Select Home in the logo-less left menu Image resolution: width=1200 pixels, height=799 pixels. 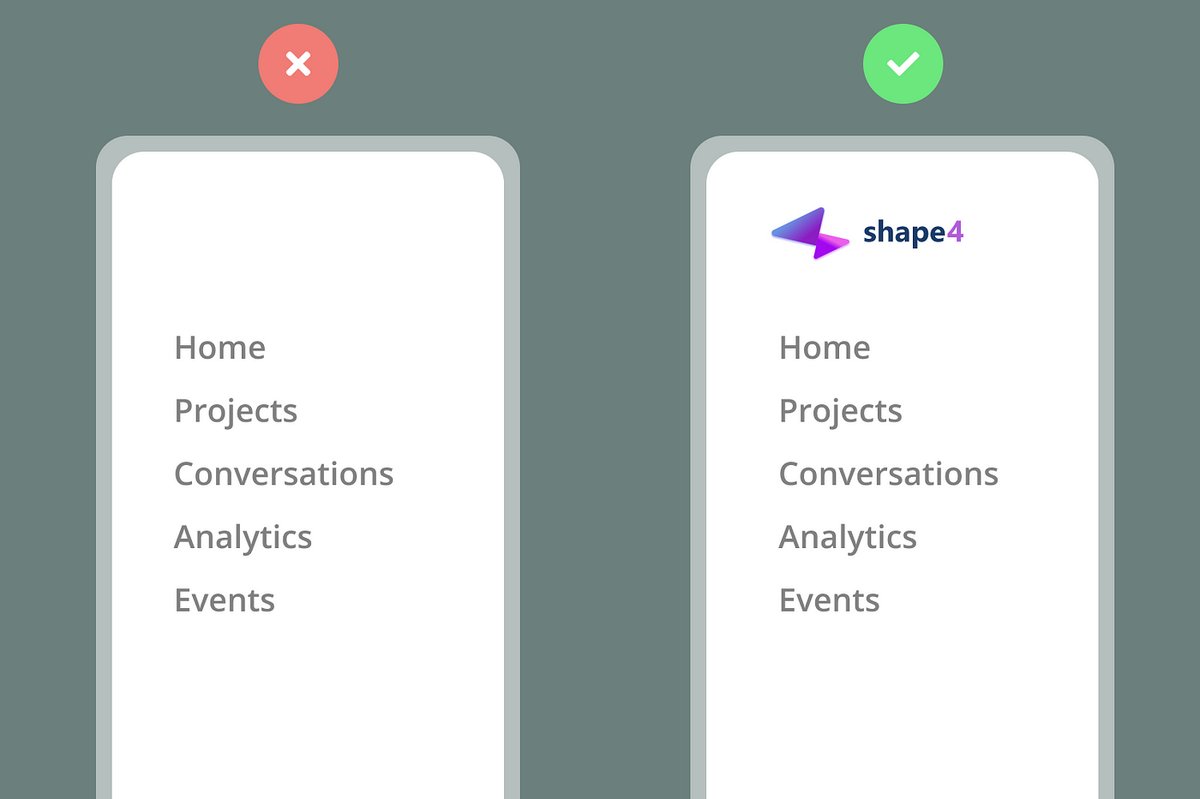220,348
